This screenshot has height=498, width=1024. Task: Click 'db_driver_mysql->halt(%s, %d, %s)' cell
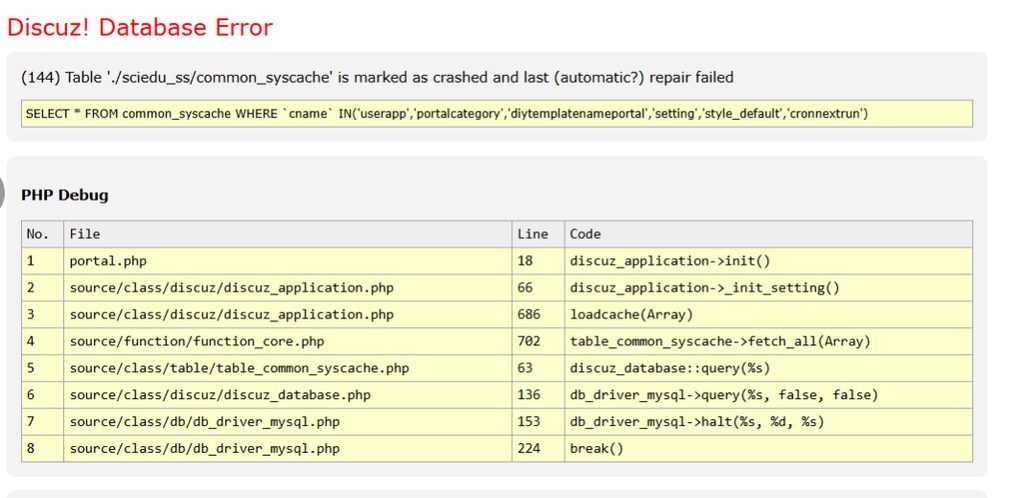pyautogui.click(x=769, y=422)
